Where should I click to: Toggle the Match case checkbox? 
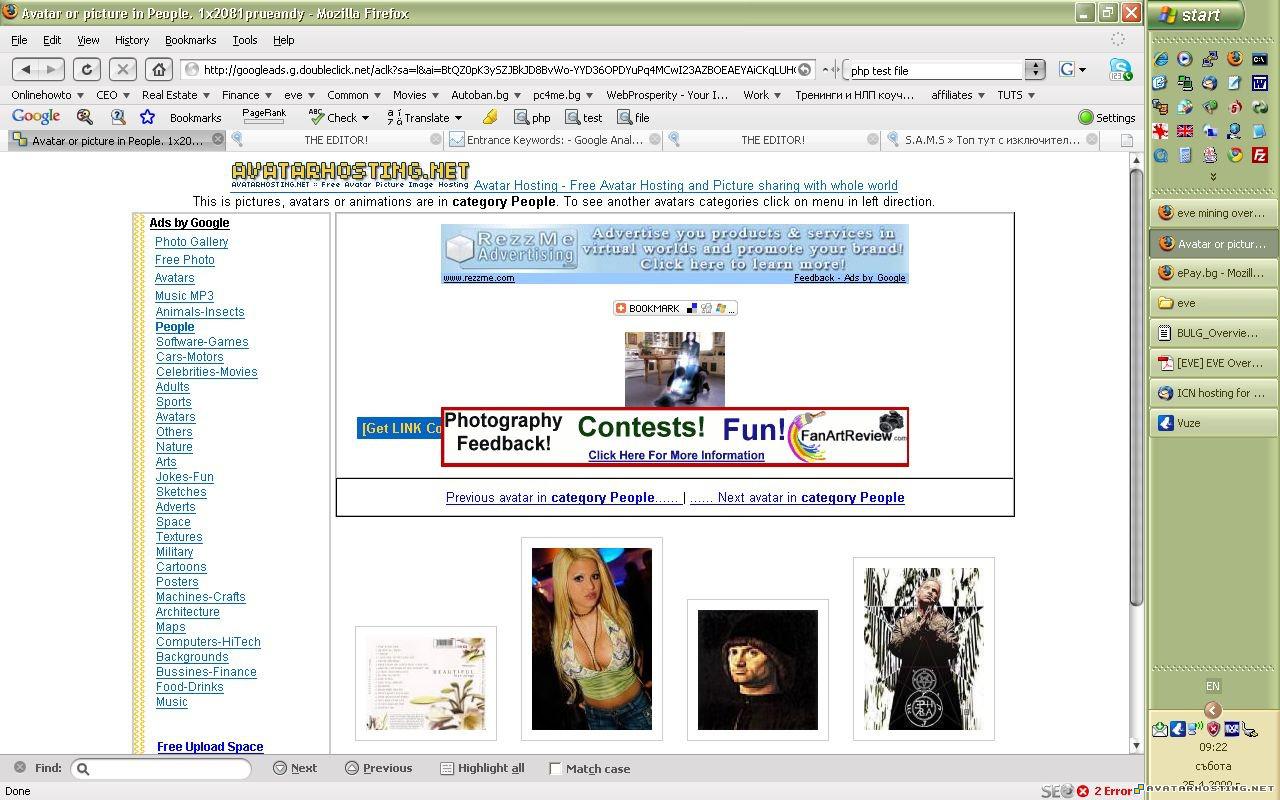[x=556, y=768]
